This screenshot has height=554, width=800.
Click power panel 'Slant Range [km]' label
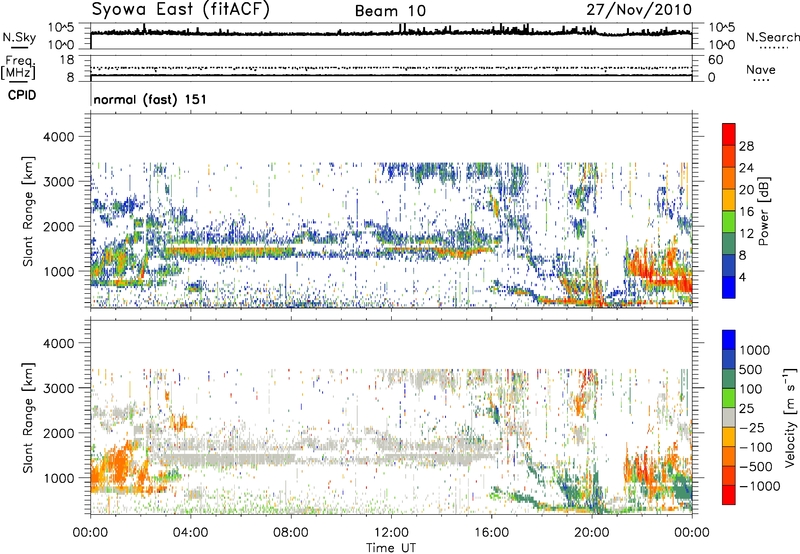[28, 211]
